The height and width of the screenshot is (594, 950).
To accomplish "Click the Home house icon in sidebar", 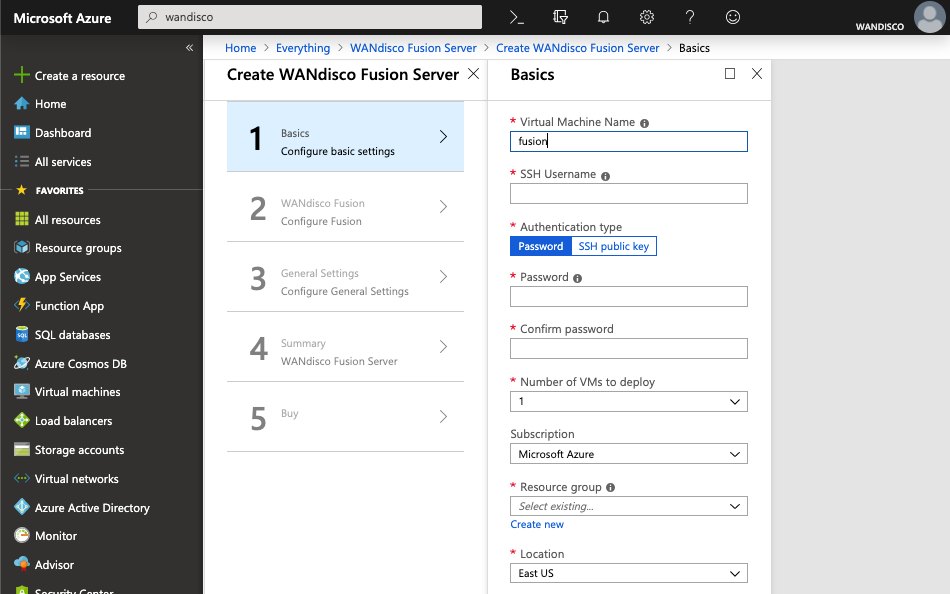I will click(21, 104).
